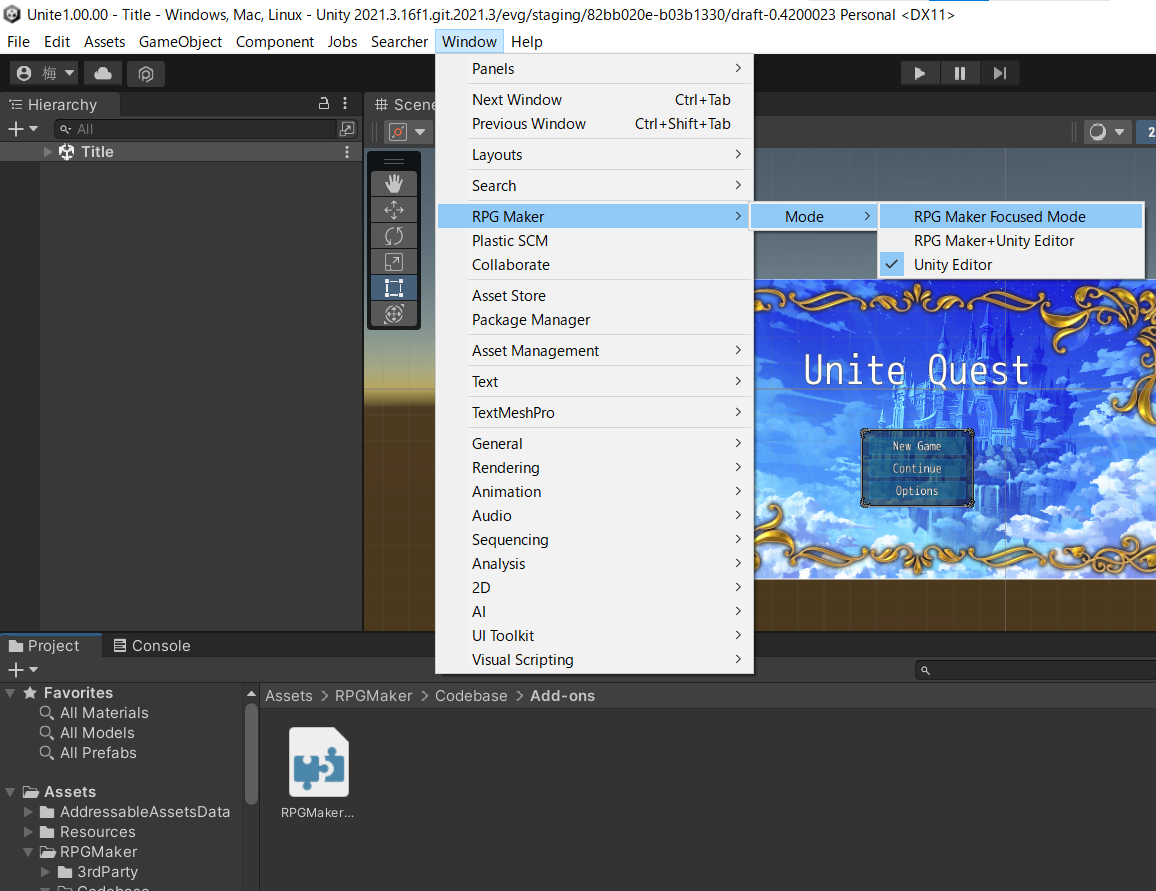Click the RPGMaker breadcrumb link
Image resolution: width=1156 pixels, height=891 pixels.
(x=374, y=696)
